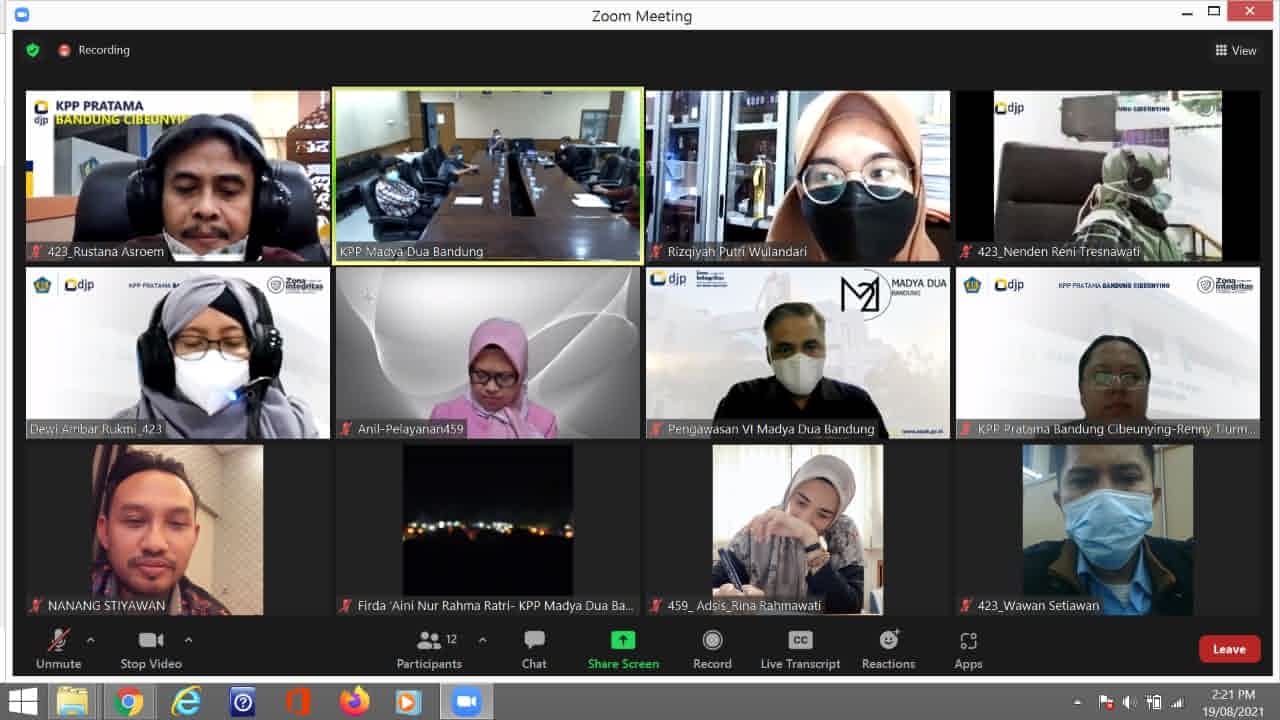Expand video options arrow beside Stop Video
The width and height of the screenshot is (1280, 720).
pos(188,640)
